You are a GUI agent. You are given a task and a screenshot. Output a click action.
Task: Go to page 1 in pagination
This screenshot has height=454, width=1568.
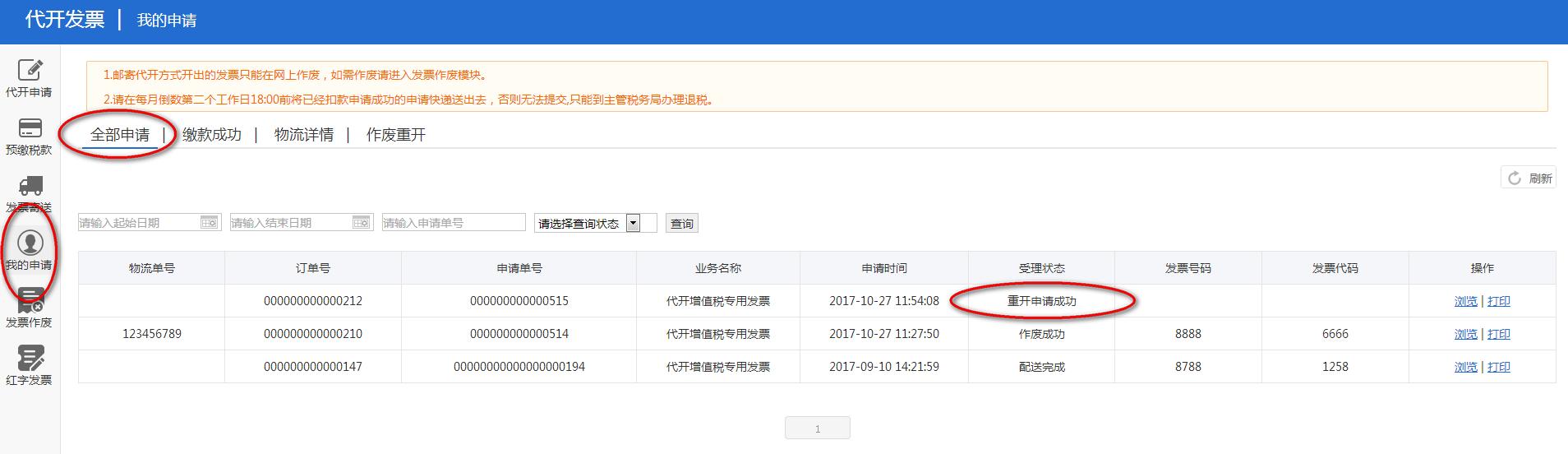pyautogui.click(x=818, y=429)
